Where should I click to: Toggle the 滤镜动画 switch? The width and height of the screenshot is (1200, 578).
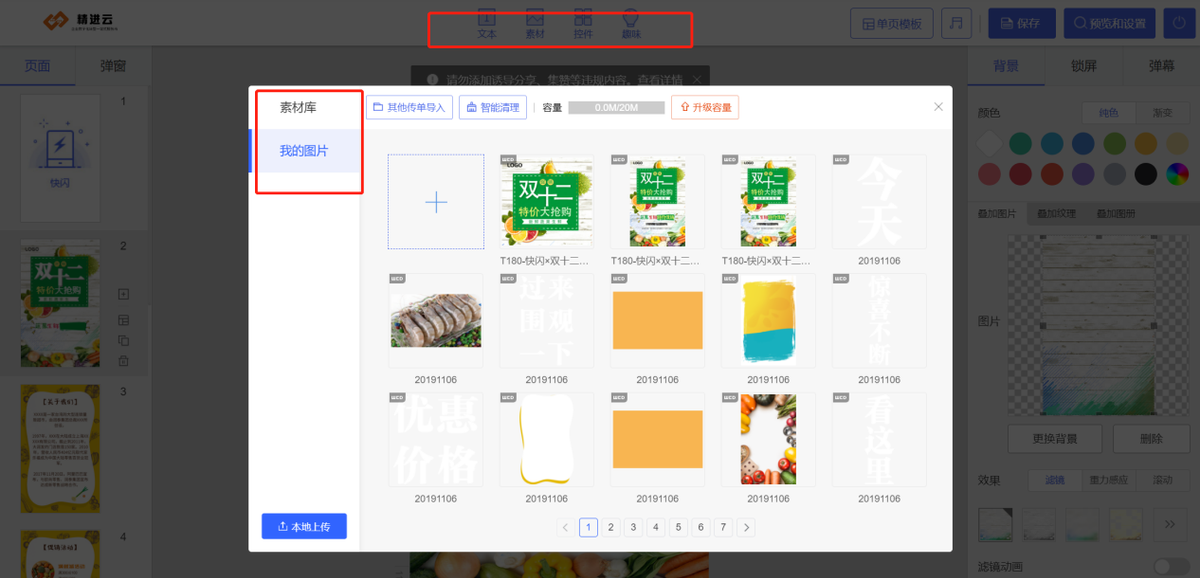(x=1171, y=567)
